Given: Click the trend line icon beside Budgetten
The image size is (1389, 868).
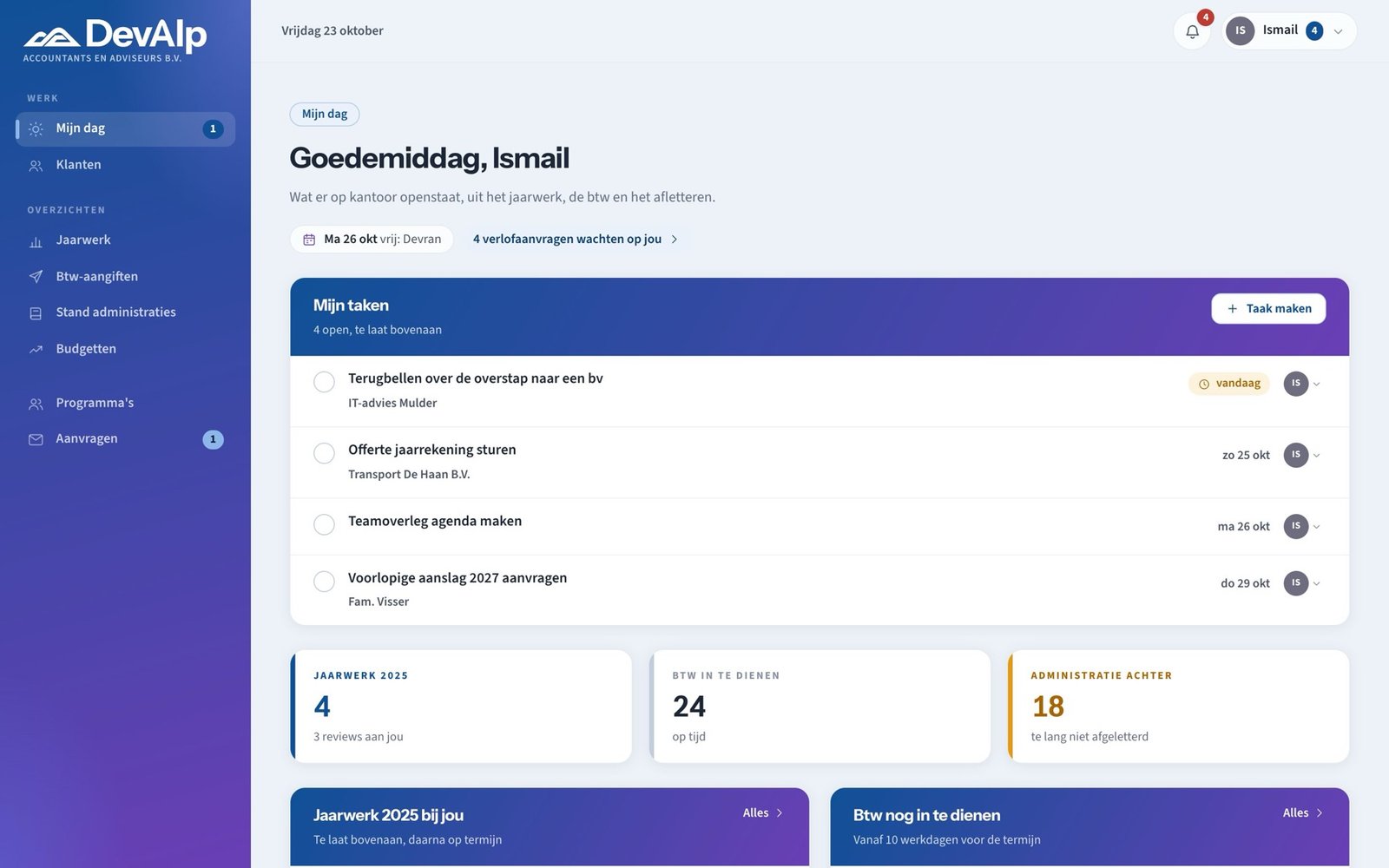Looking at the screenshot, I should pos(36,349).
